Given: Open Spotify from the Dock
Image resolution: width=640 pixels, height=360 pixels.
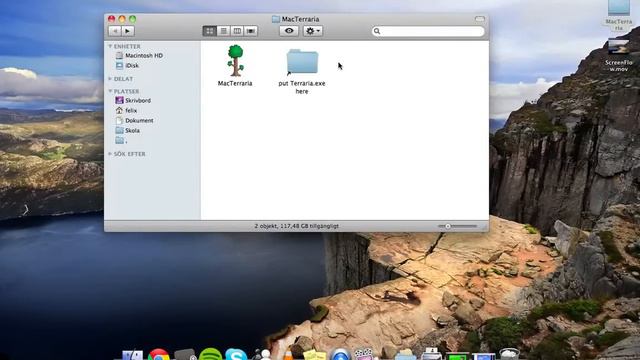Looking at the screenshot, I should pos(211,354).
